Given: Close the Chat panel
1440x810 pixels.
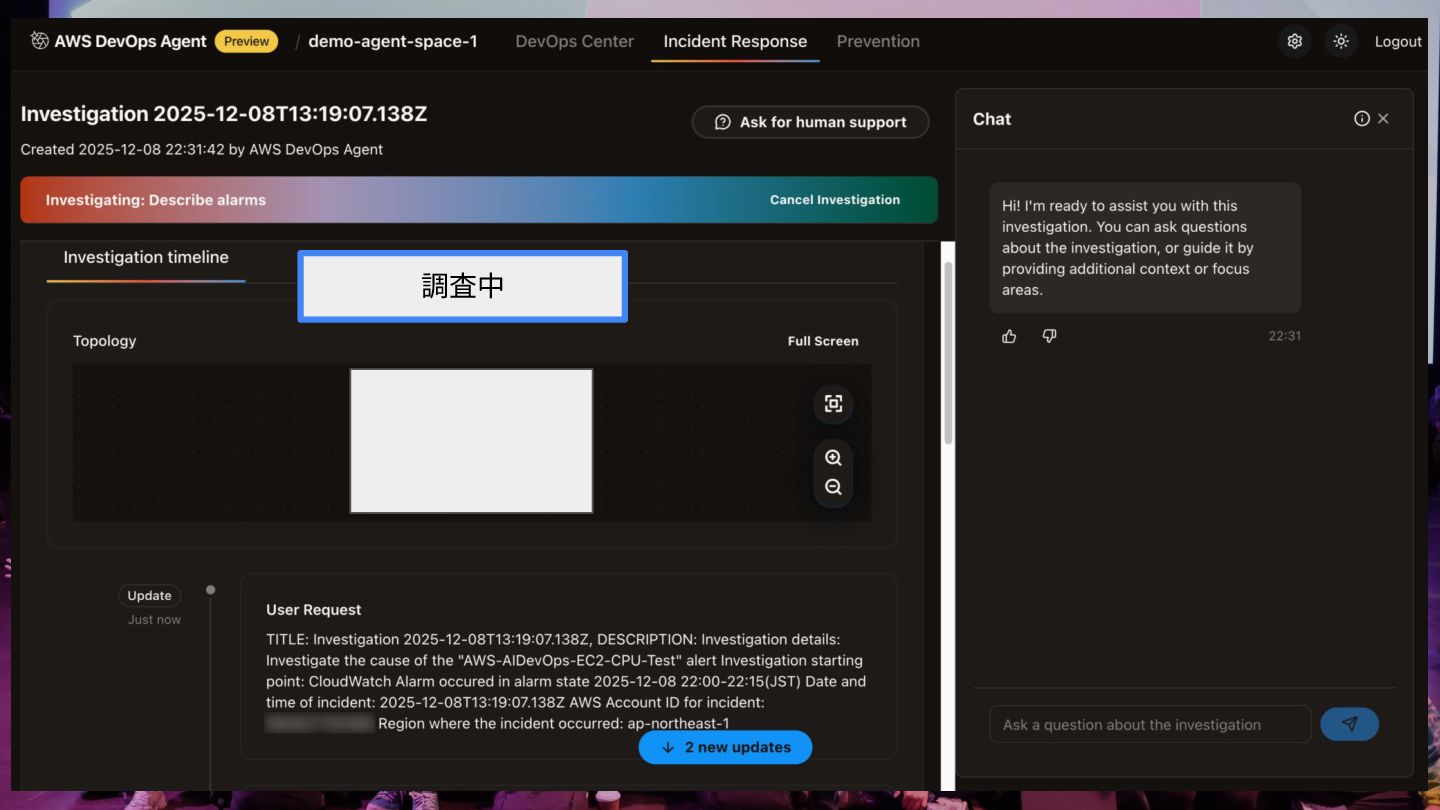Looking at the screenshot, I should coord(1384,118).
